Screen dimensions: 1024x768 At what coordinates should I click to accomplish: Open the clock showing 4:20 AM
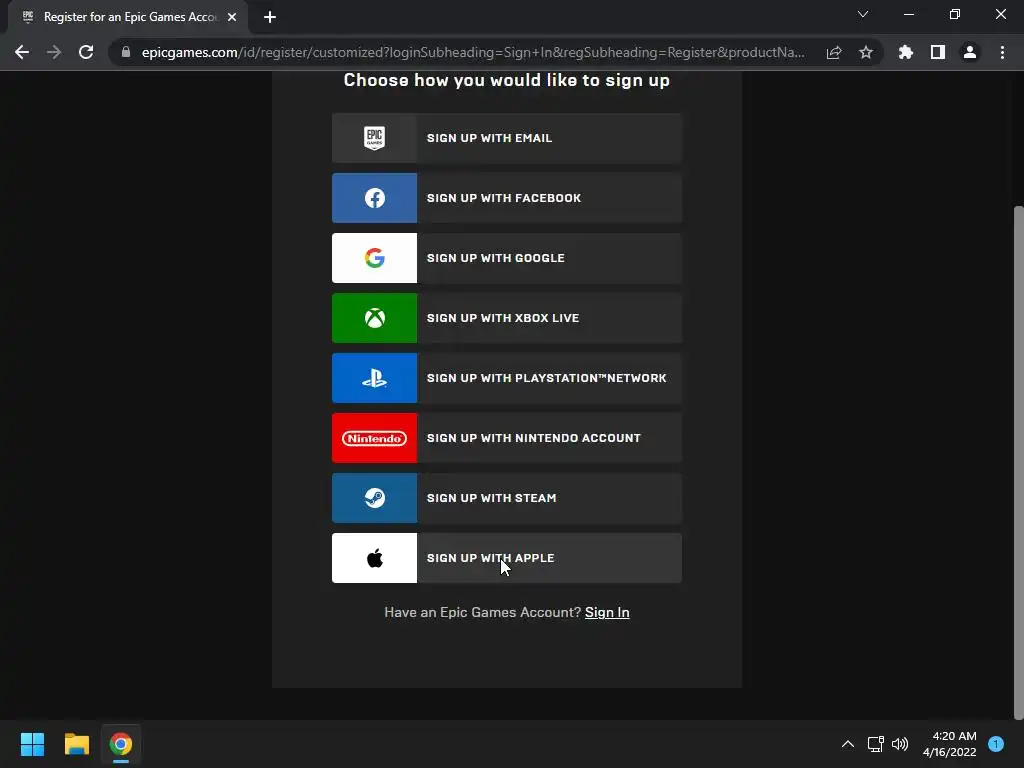950,744
